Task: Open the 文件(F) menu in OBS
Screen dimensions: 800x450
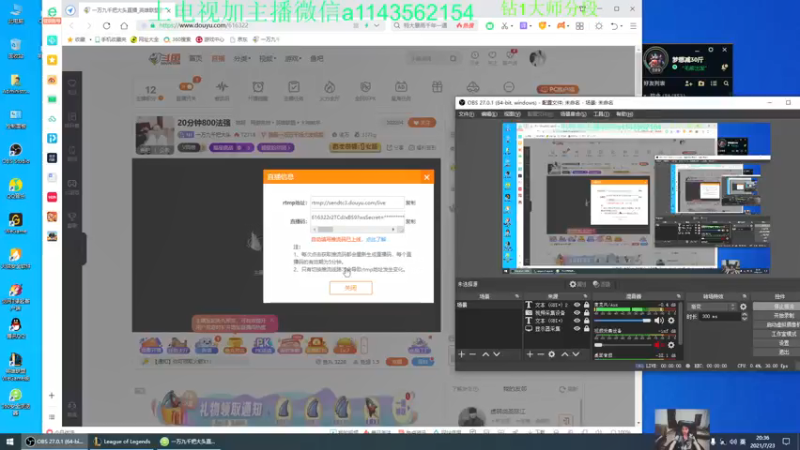Action: (466, 114)
